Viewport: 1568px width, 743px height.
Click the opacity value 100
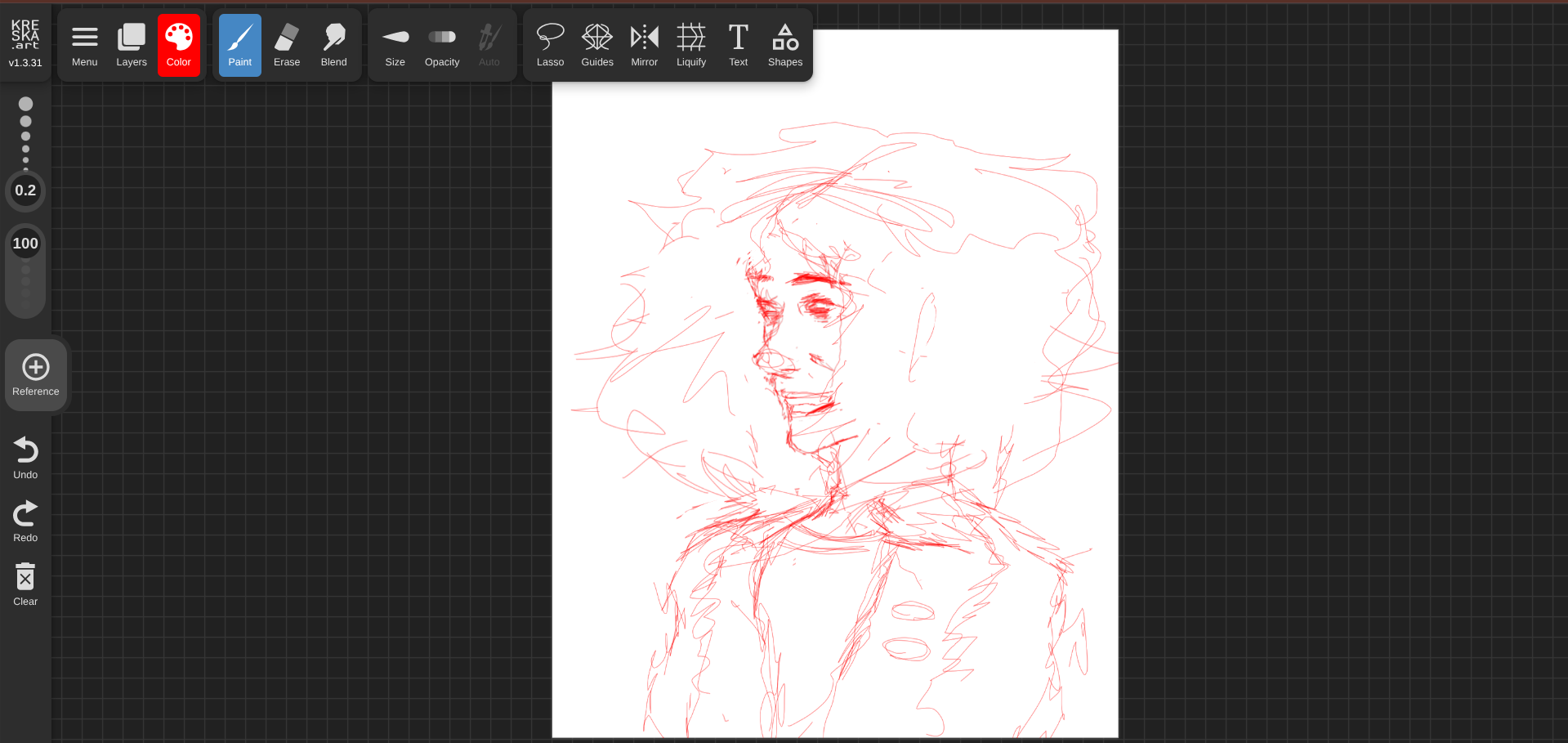tap(25, 244)
